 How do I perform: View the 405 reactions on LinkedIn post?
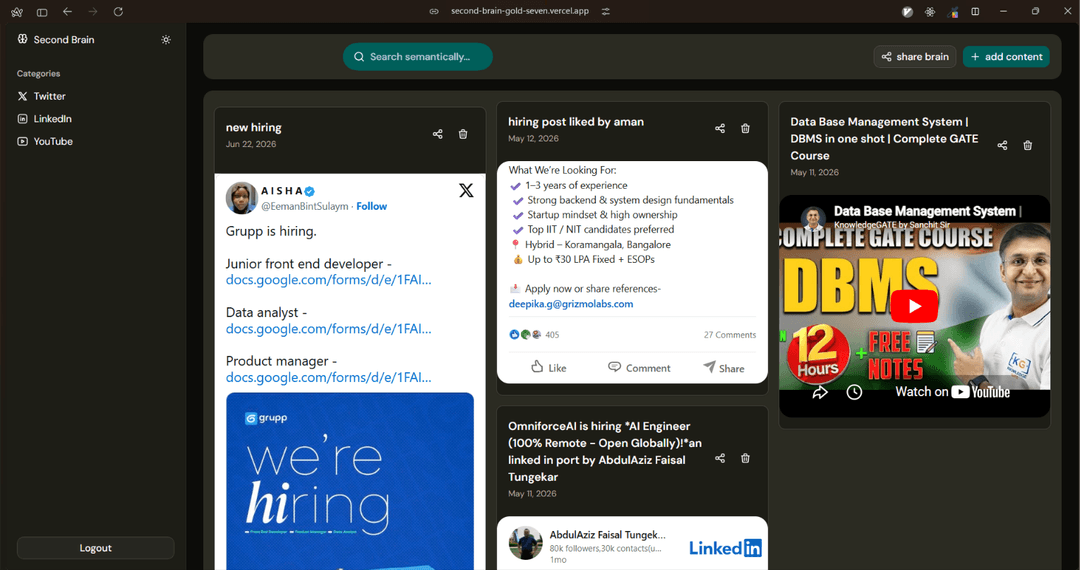click(x=534, y=335)
